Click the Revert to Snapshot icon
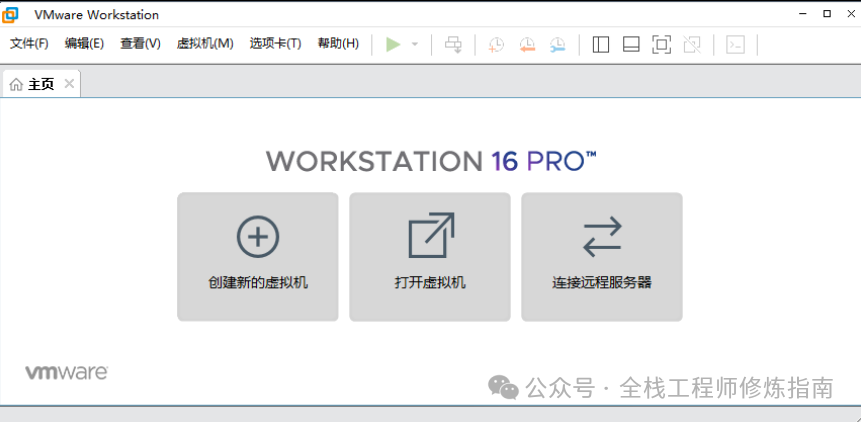The image size is (861, 422). tap(527, 45)
